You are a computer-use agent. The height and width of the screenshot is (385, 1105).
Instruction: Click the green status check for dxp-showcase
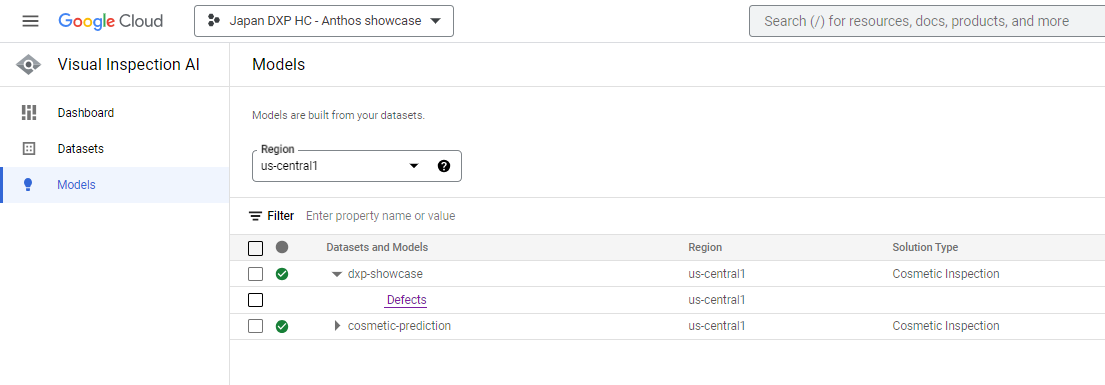282,274
